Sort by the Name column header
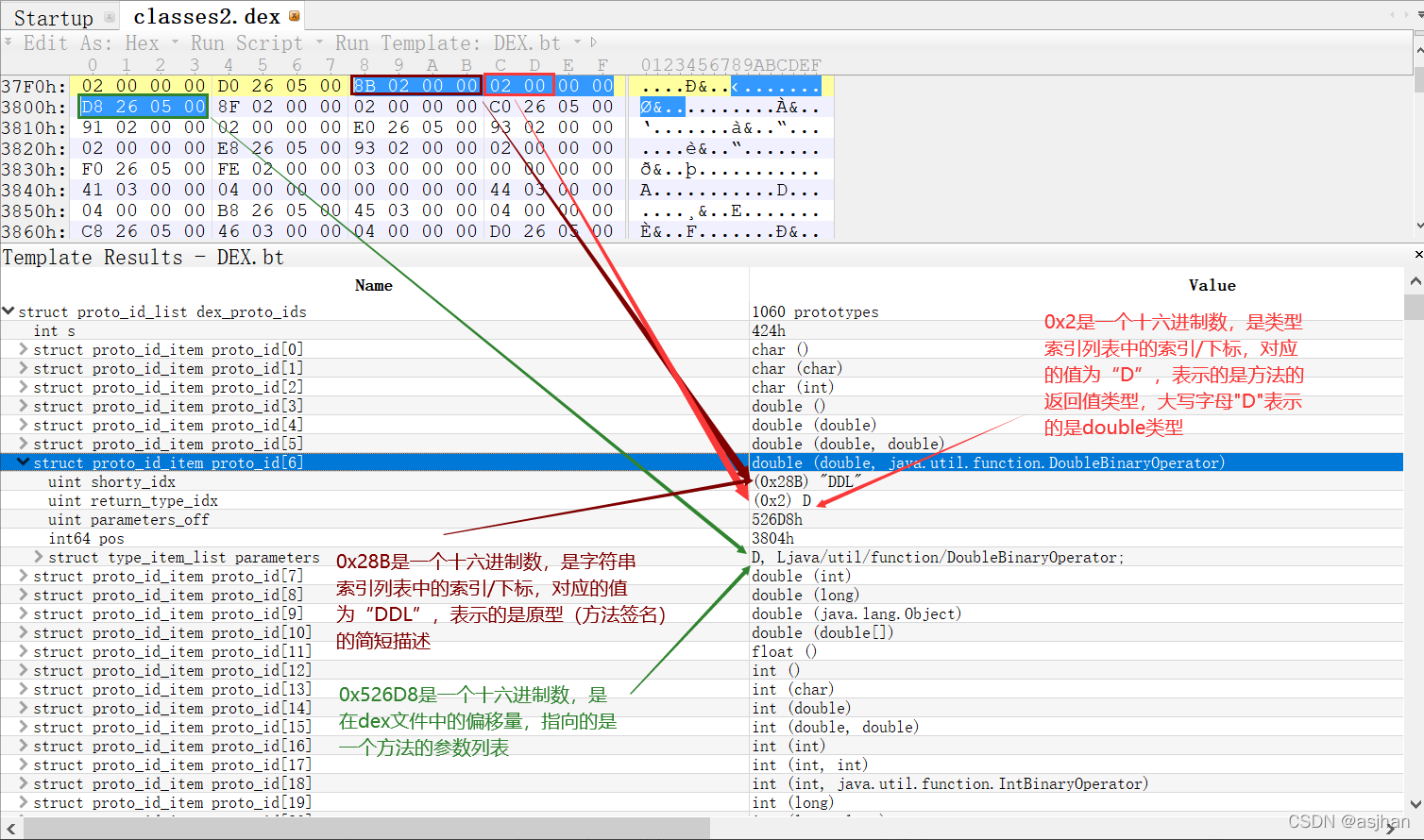This screenshot has height=840, width=1424. click(x=374, y=285)
